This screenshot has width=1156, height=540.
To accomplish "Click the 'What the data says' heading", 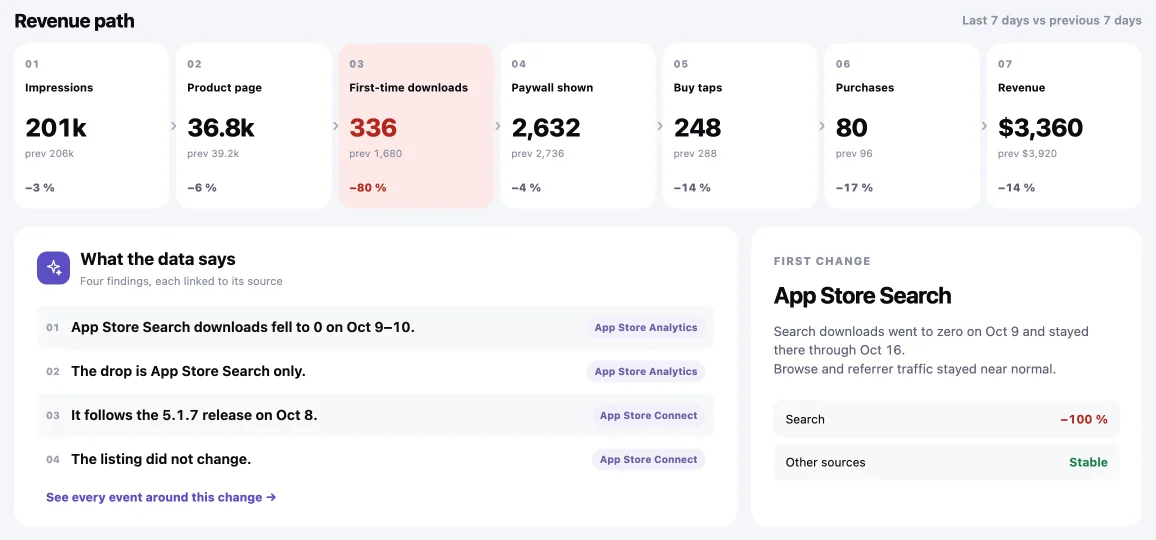I will click(x=158, y=259).
